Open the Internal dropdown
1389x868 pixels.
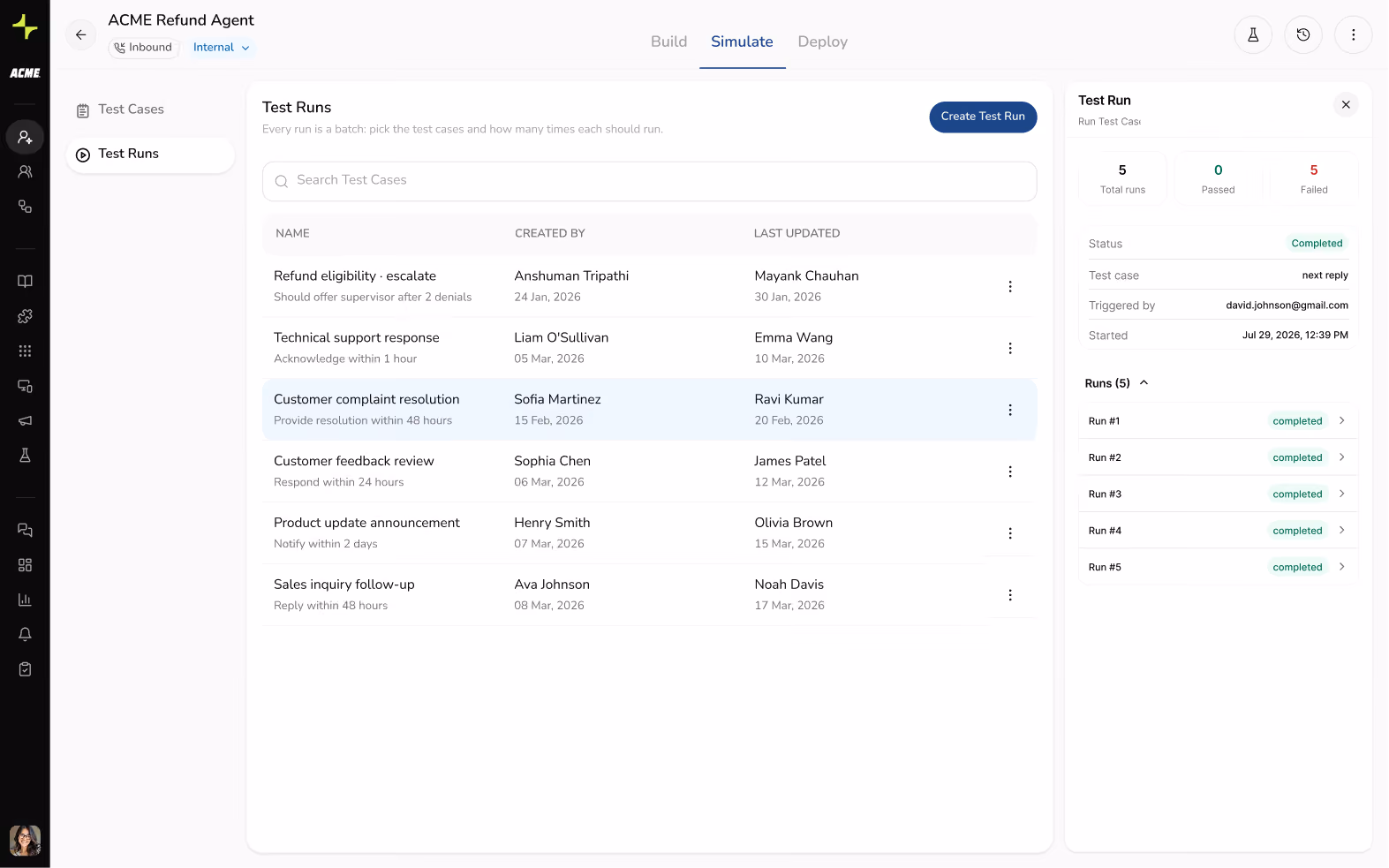(221, 48)
